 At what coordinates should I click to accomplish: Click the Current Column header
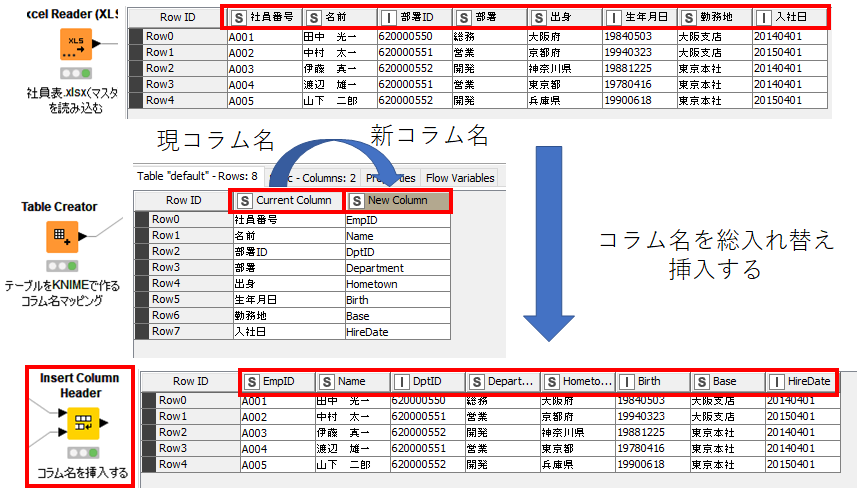click(x=289, y=201)
